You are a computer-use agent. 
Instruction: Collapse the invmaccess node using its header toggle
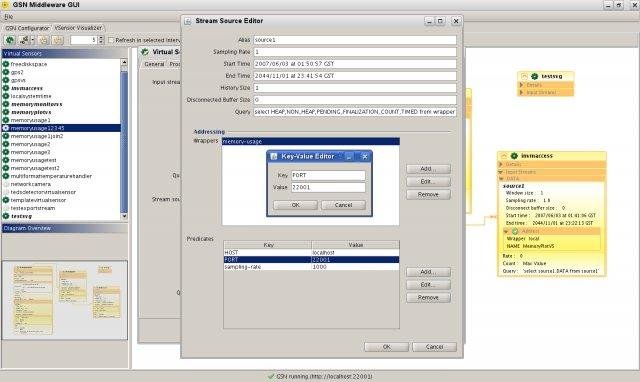[503, 155]
